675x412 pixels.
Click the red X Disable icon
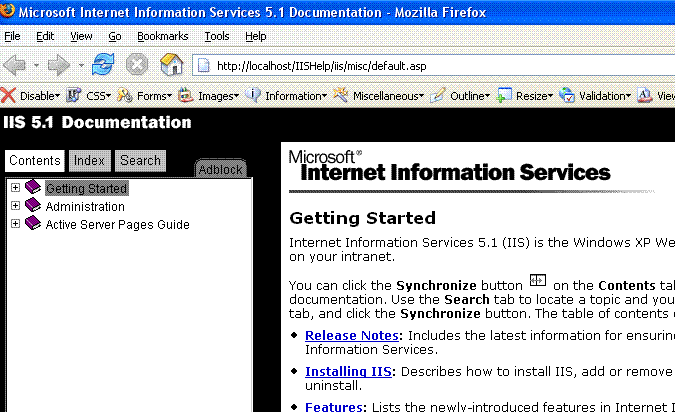coord(8,95)
